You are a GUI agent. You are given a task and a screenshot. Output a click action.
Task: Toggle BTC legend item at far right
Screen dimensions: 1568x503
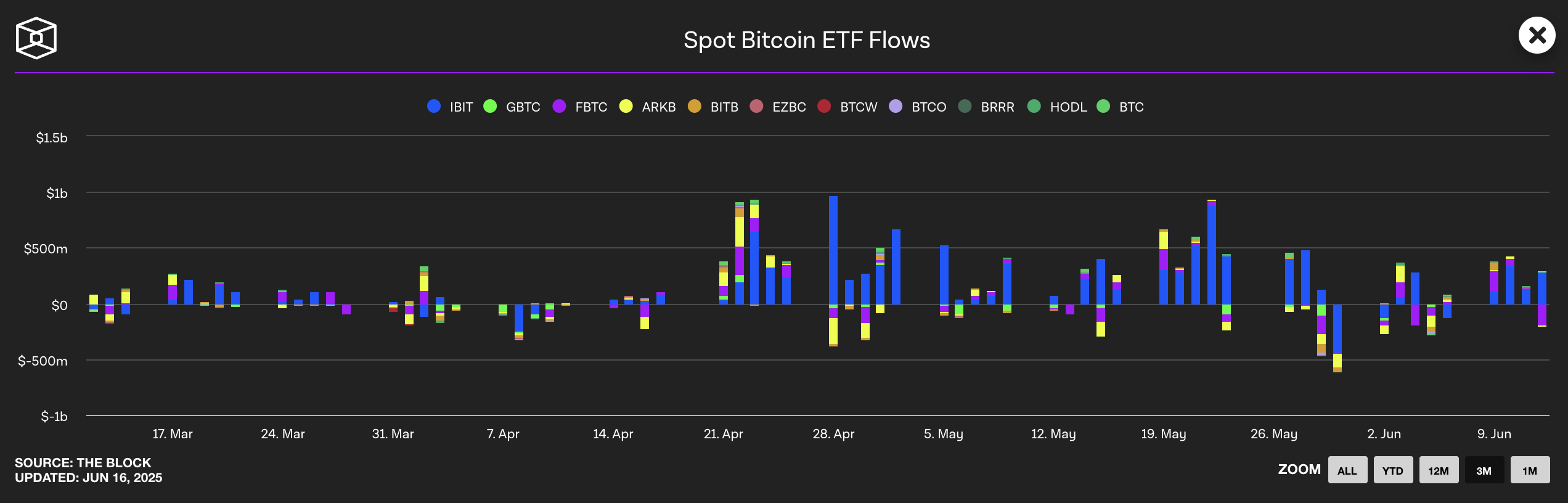coord(1121,106)
